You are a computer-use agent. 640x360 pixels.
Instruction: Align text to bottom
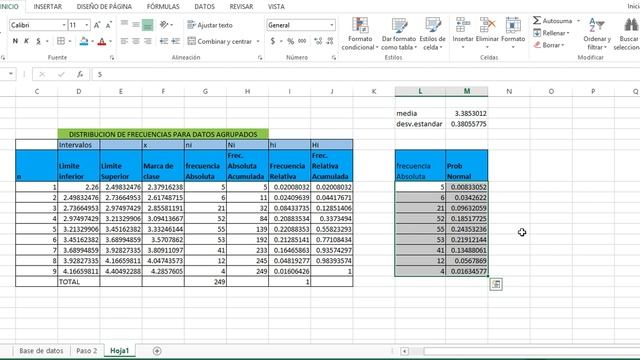[x=147, y=25]
